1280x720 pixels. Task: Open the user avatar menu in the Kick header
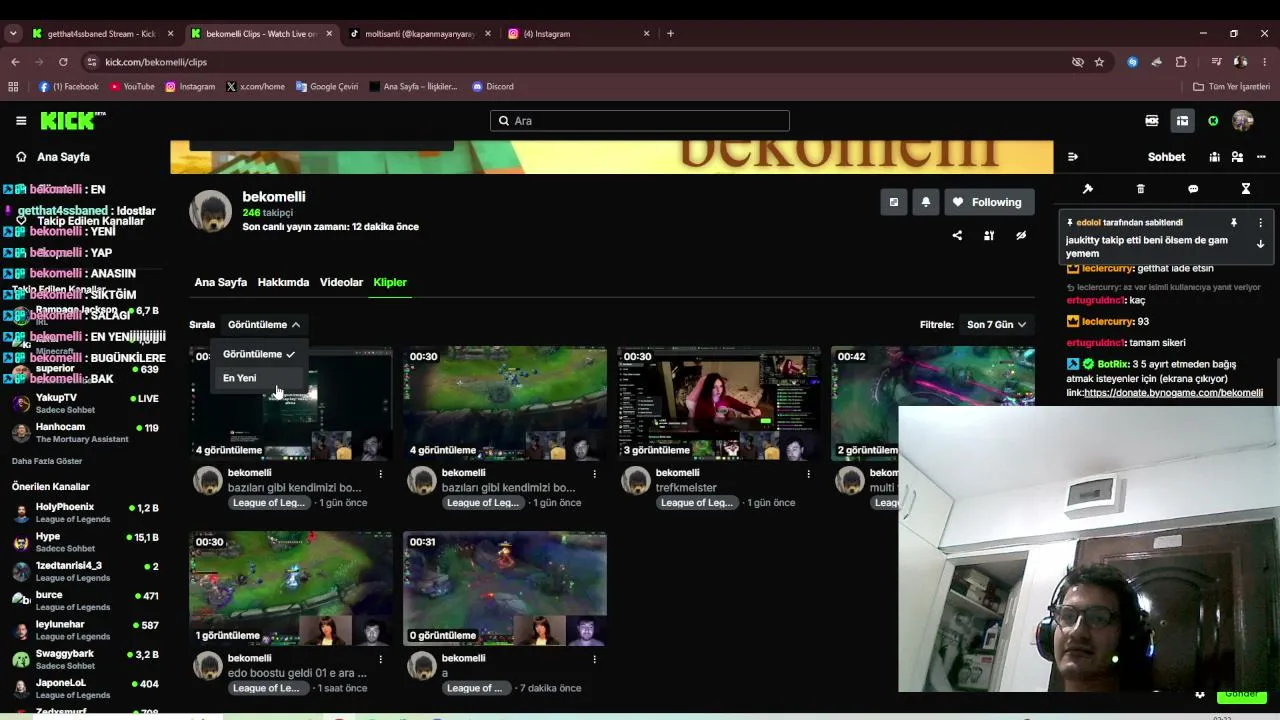[1243, 121]
